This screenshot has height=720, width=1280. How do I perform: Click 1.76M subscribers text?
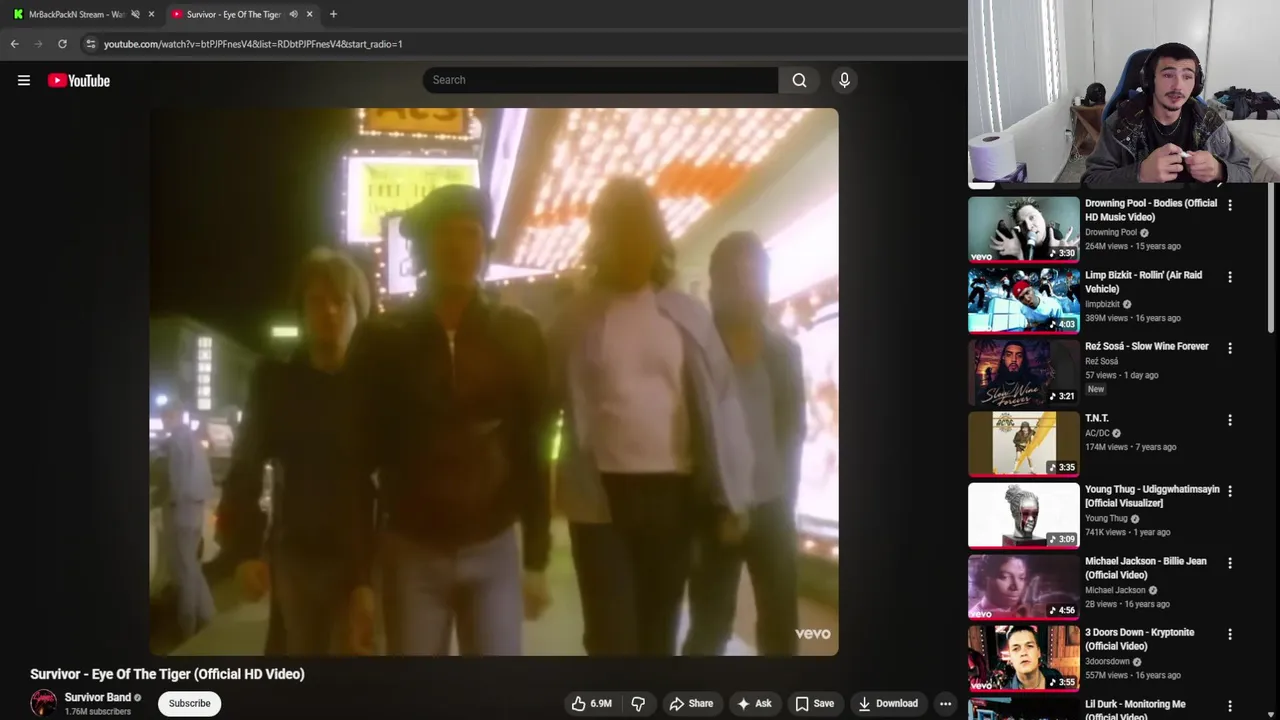tap(98, 712)
